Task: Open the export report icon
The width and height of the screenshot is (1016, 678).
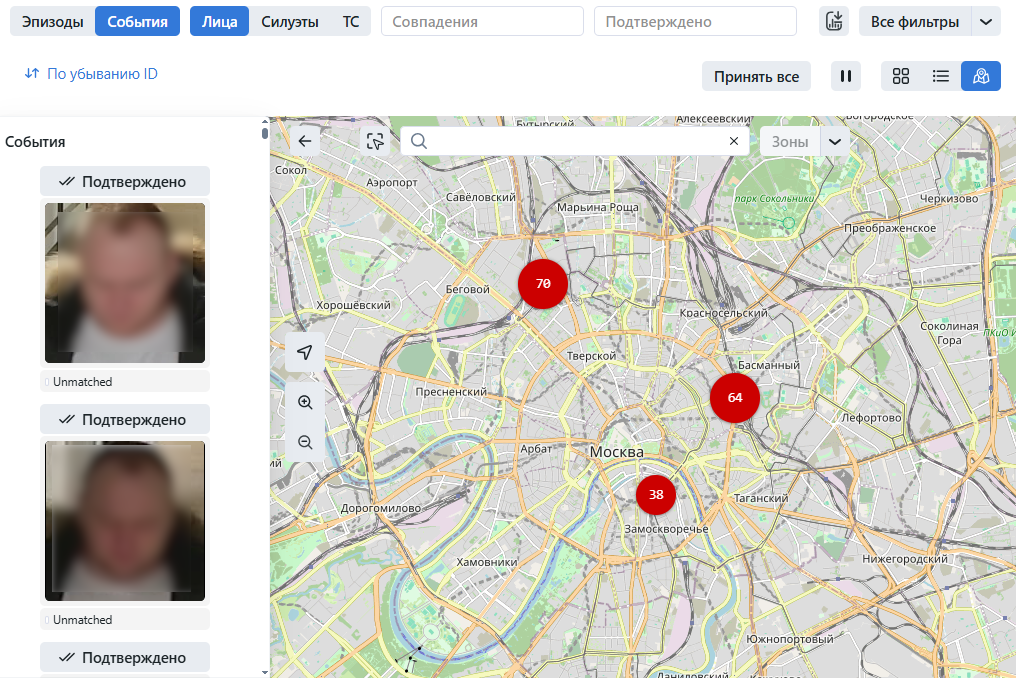Action: 834,20
